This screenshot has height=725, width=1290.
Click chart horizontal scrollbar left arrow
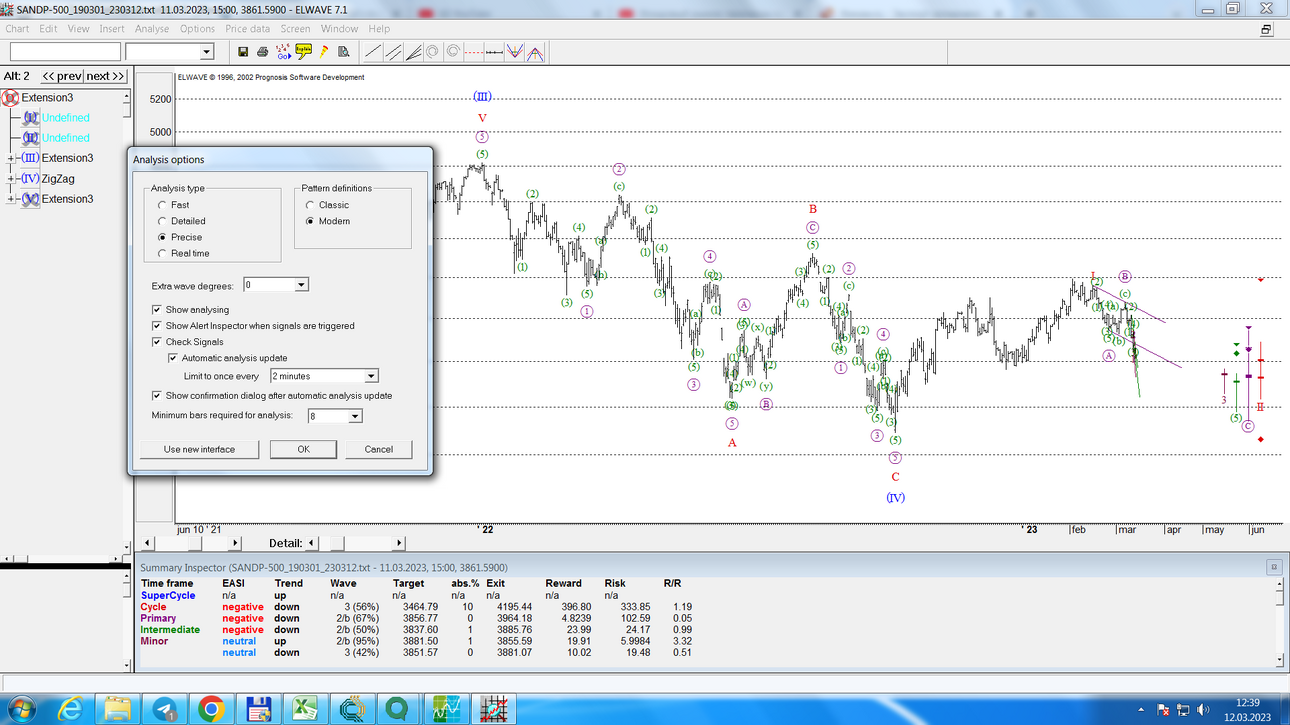[x=148, y=543]
